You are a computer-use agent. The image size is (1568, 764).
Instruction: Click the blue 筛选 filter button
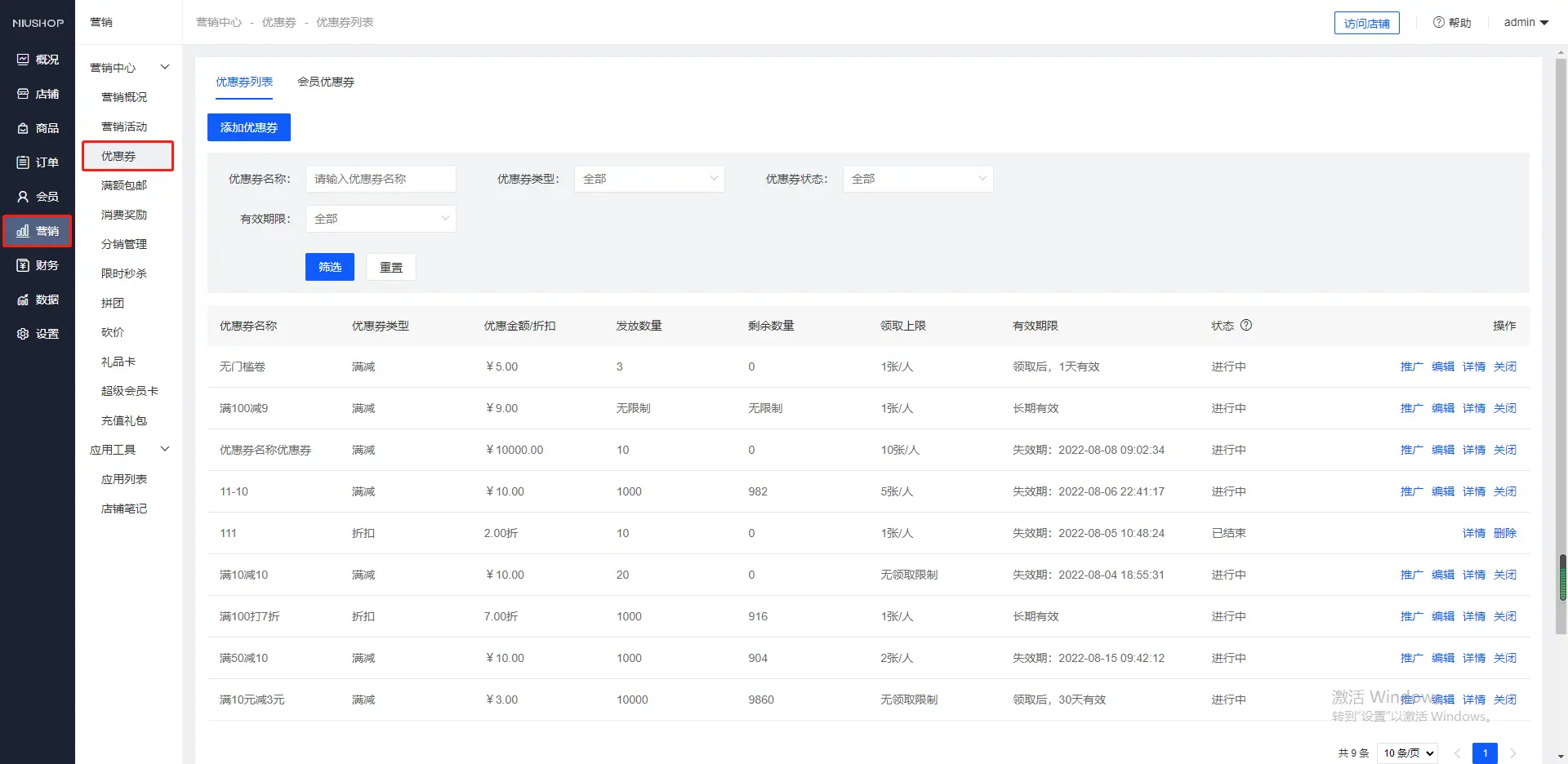330,267
